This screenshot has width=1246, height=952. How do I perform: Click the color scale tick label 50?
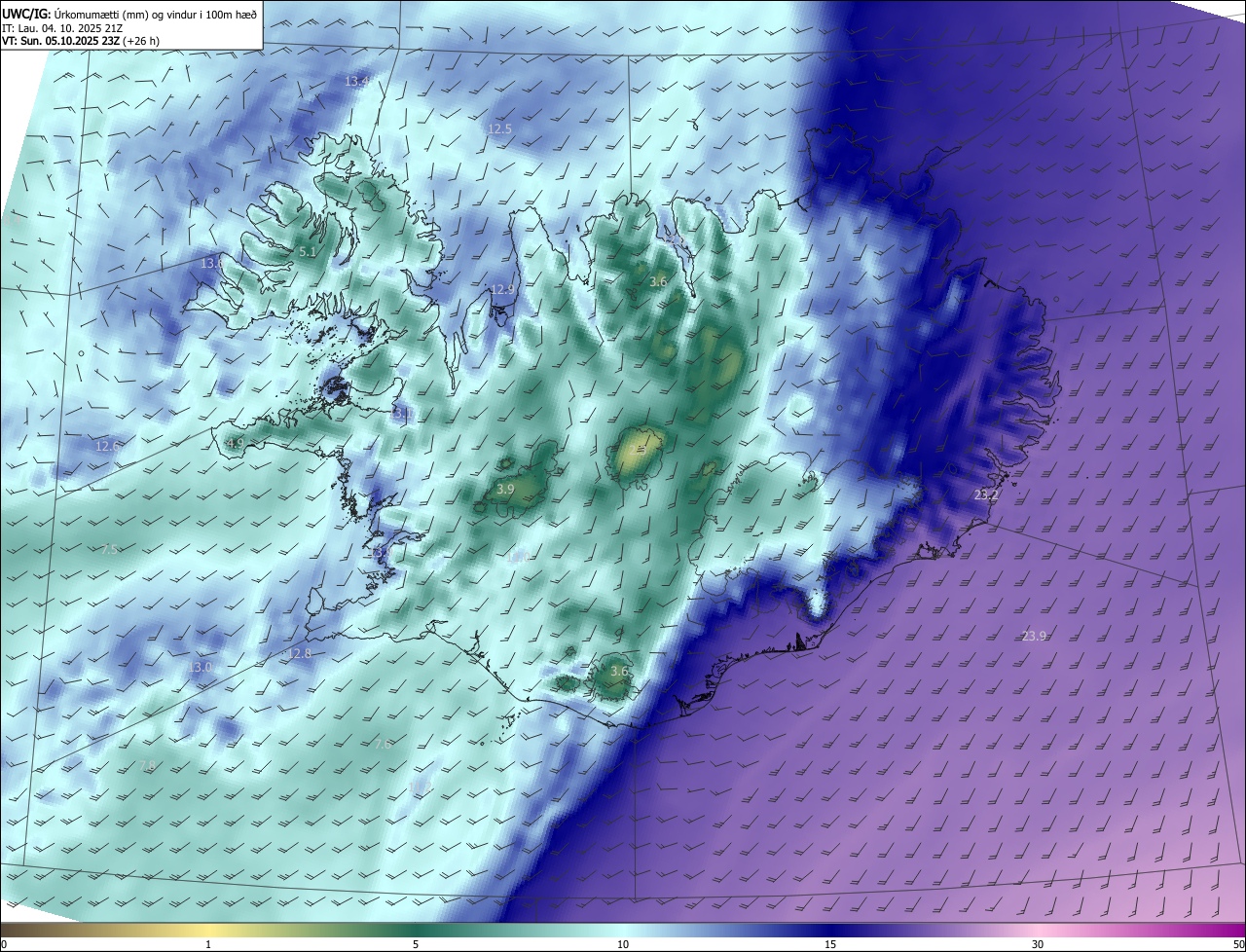(x=1238, y=944)
